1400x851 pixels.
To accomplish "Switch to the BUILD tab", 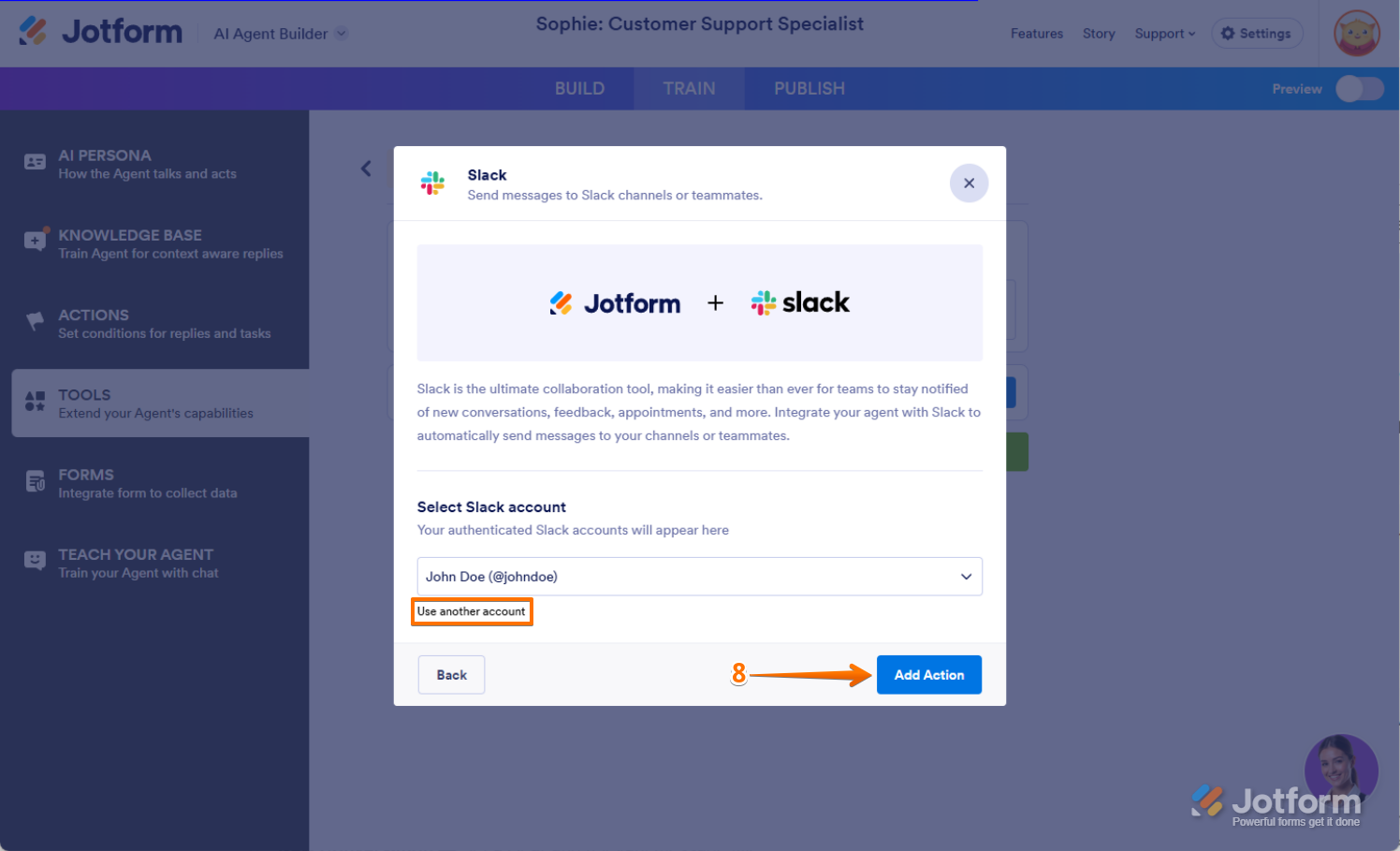I will (x=579, y=89).
